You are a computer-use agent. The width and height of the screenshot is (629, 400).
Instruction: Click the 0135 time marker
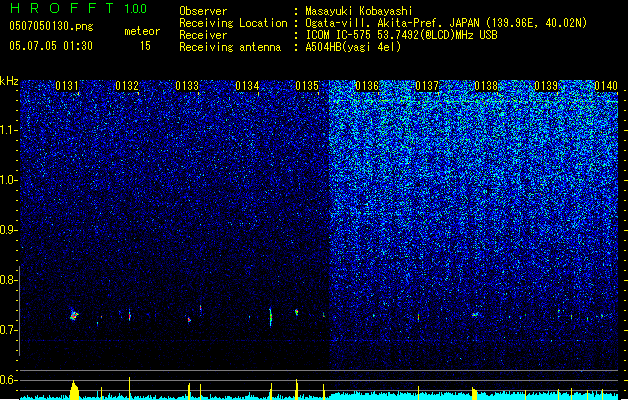point(307,86)
